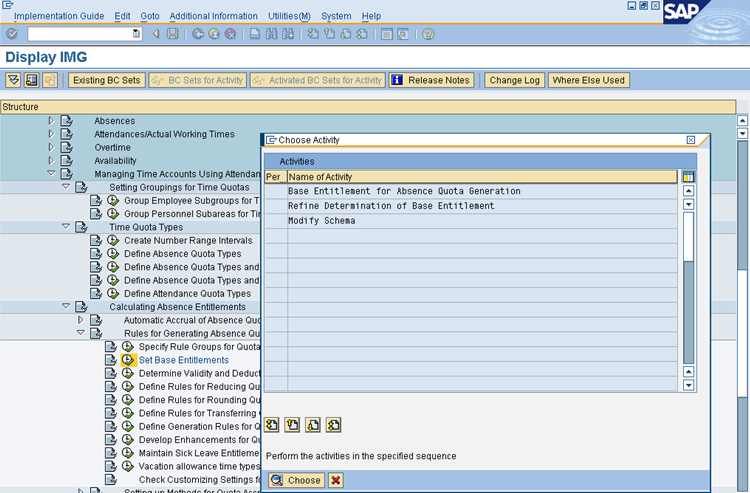Screen dimensions: 750x493
Task: Click the Generate Shortcut toolbar icon
Action: coord(403,34)
